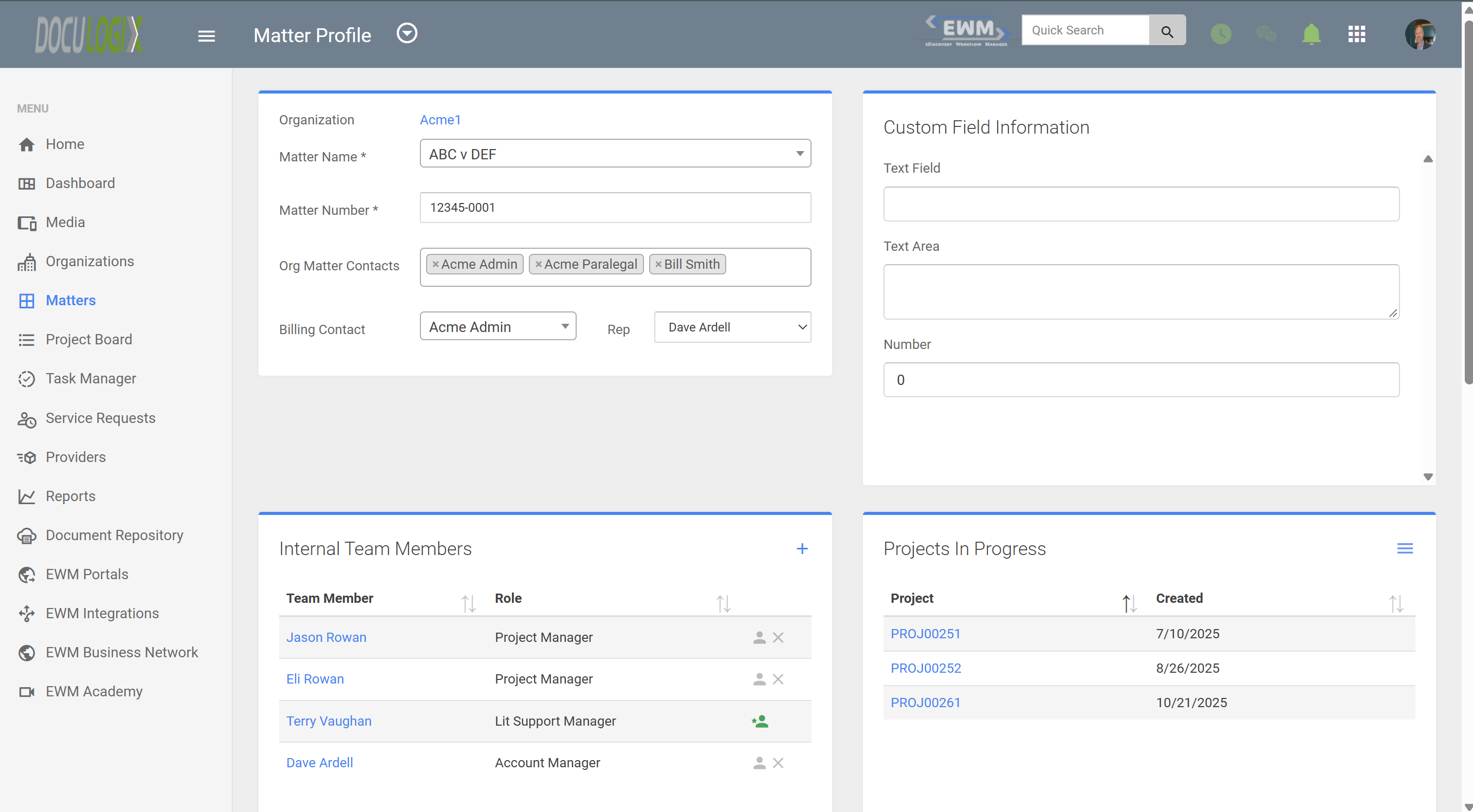Open Document Repository menu item

pyautogui.click(x=100, y=535)
